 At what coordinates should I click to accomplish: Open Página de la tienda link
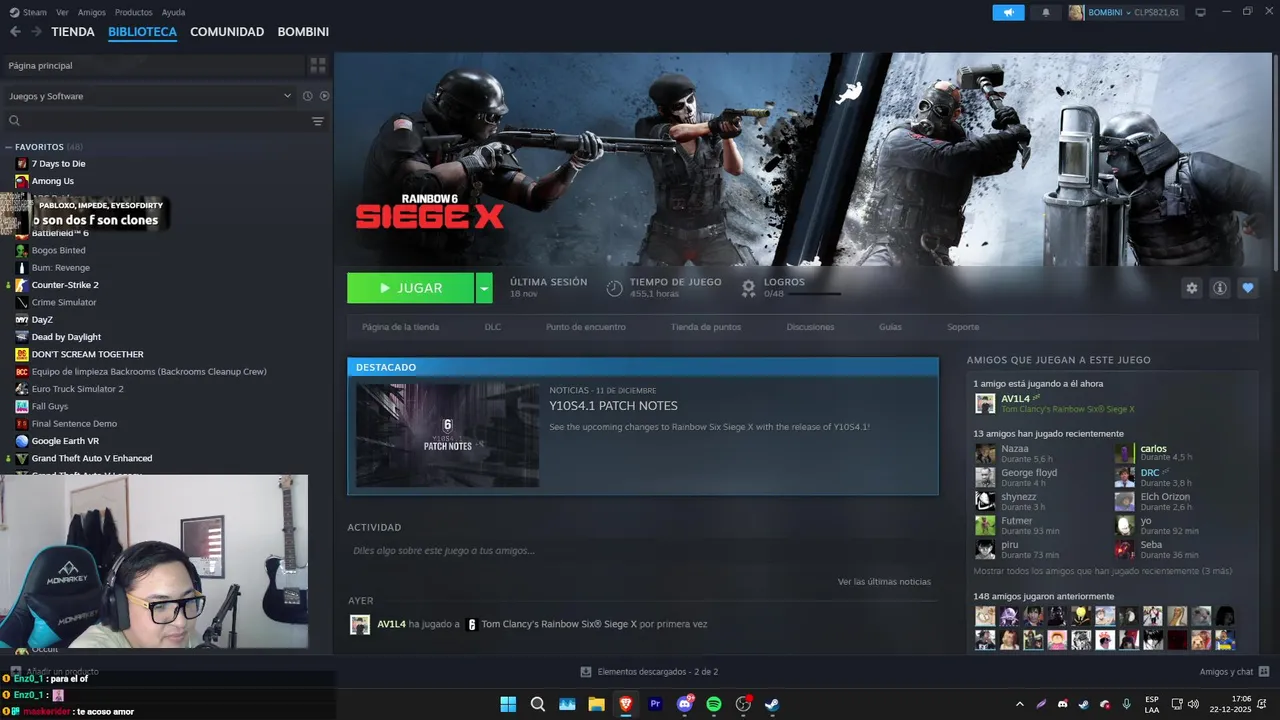point(400,327)
